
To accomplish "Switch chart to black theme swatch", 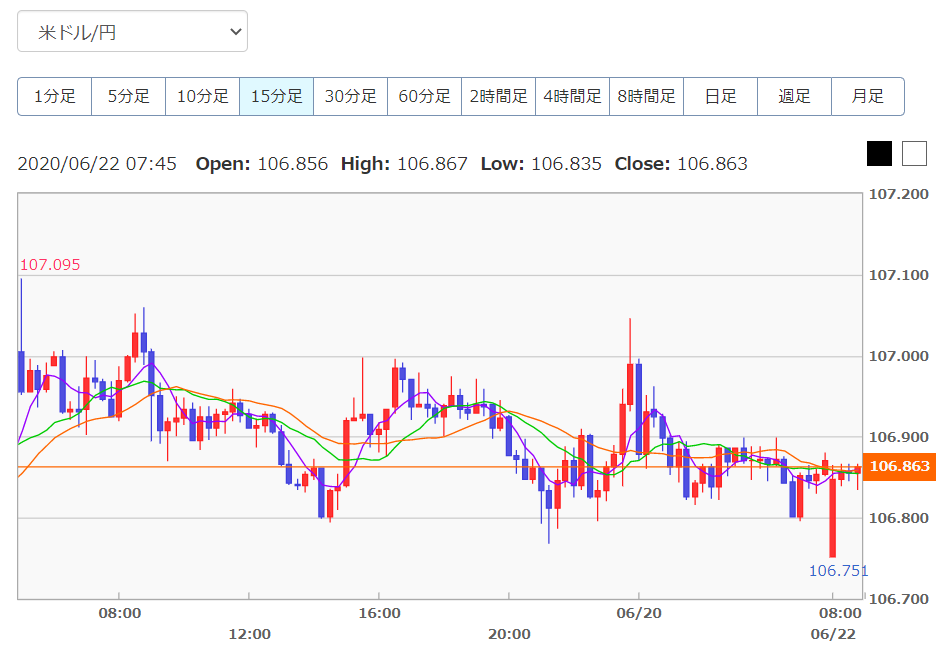I will coord(879,153).
